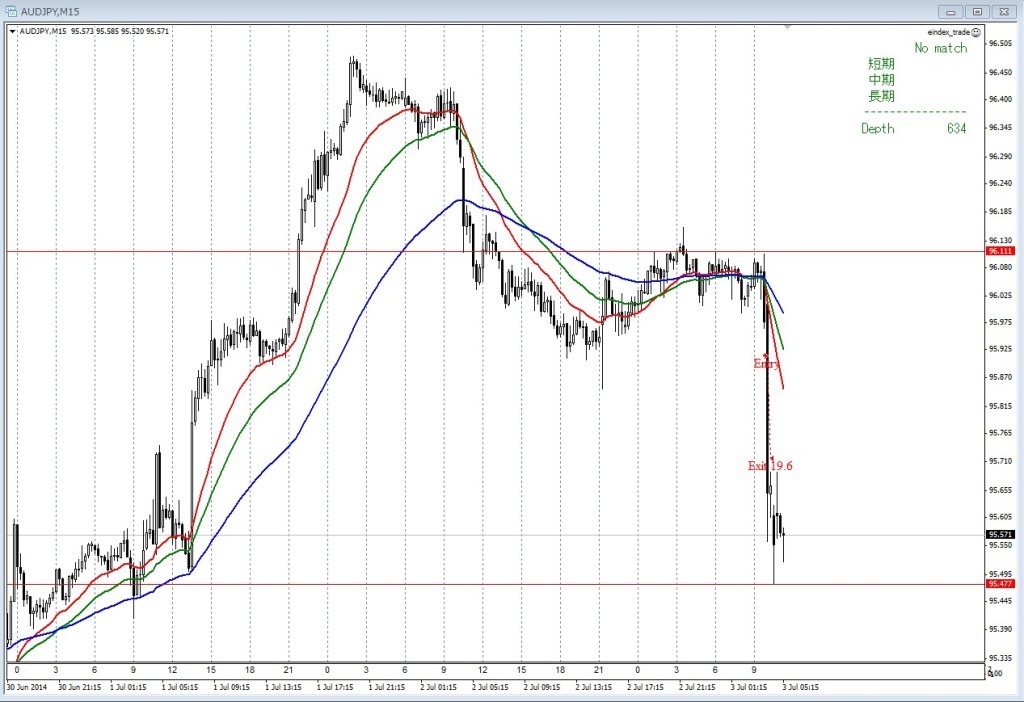Click the red 96.111 price level tag
The width and height of the screenshot is (1024, 702).
click(x=1000, y=251)
